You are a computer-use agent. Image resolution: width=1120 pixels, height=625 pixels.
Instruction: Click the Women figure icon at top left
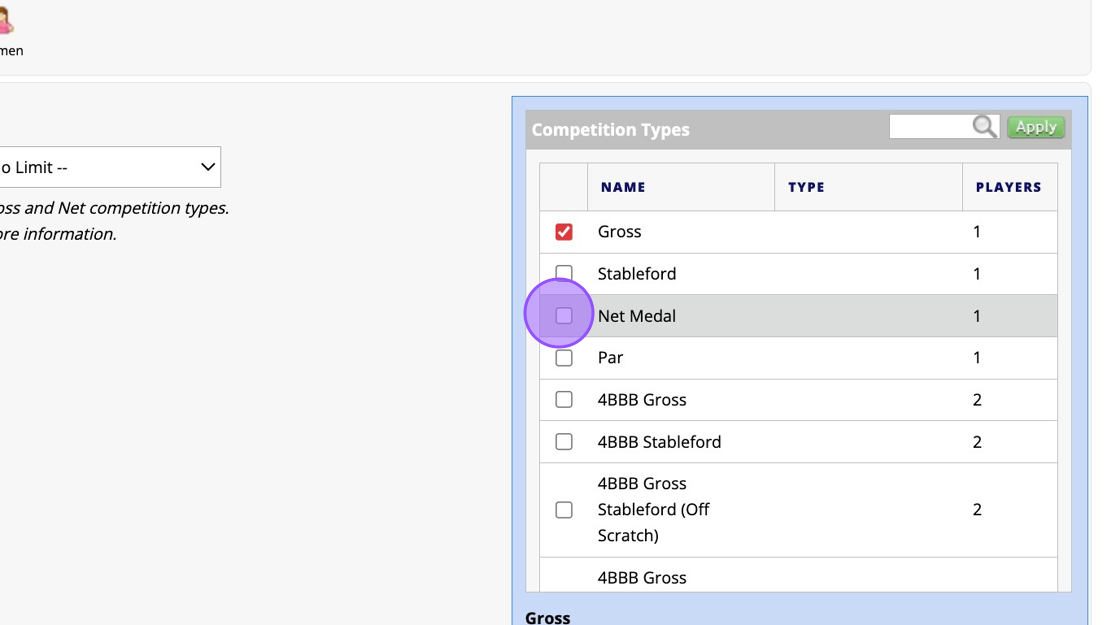(x=6, y=20)
